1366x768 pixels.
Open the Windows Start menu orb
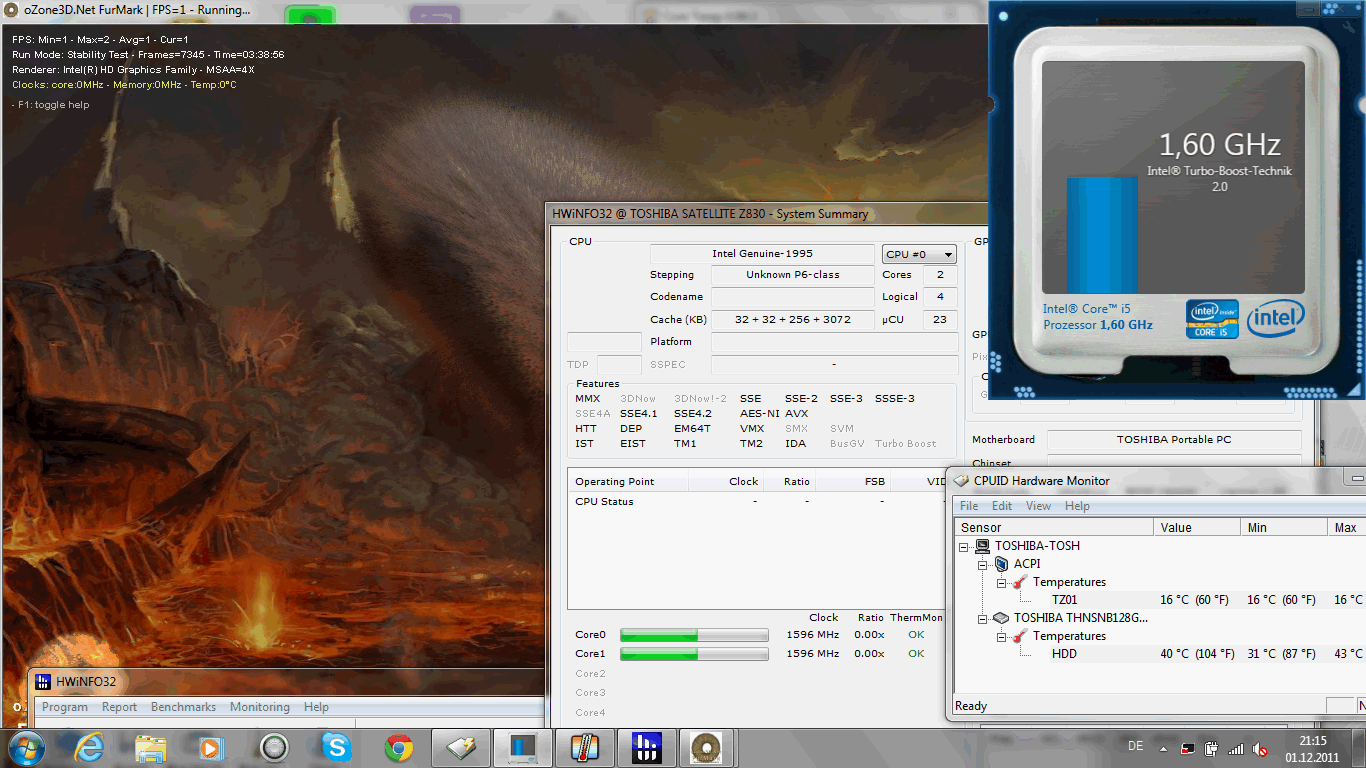(x=25, y=747)
